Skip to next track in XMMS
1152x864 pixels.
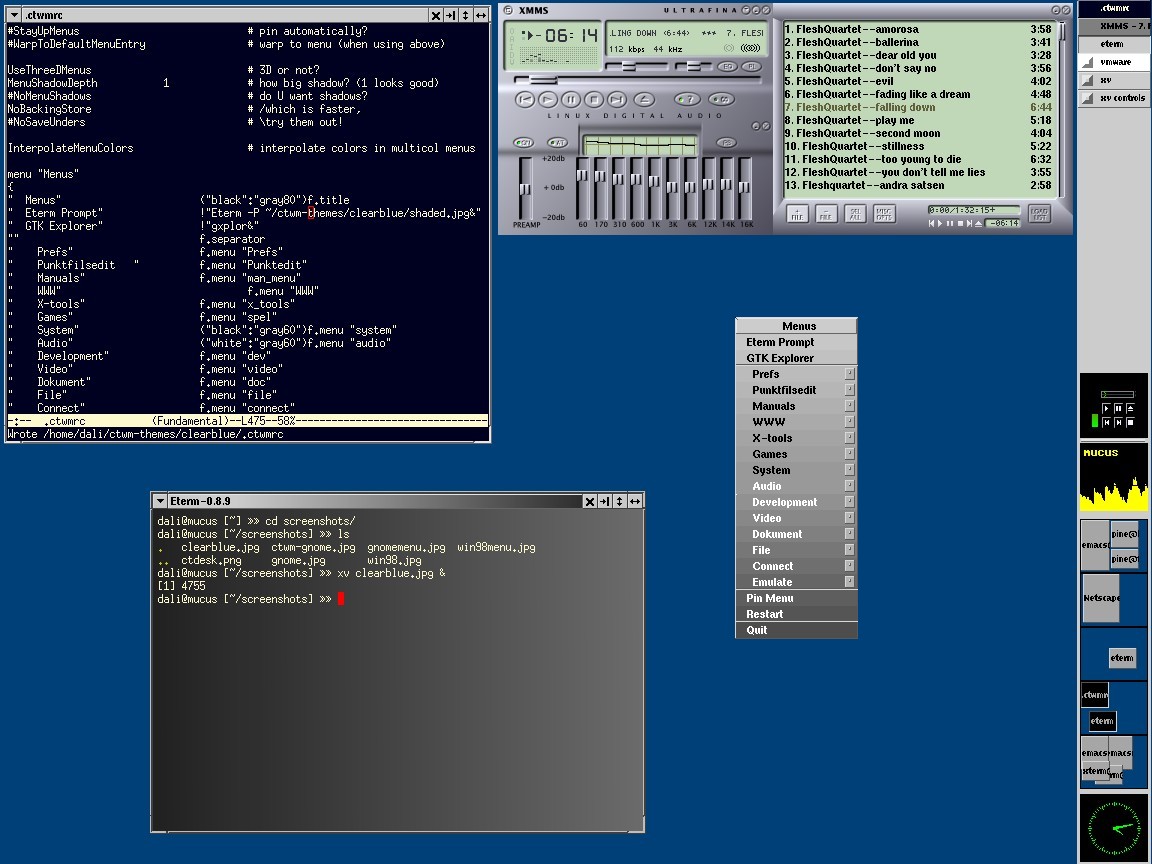tap(617, 99)
